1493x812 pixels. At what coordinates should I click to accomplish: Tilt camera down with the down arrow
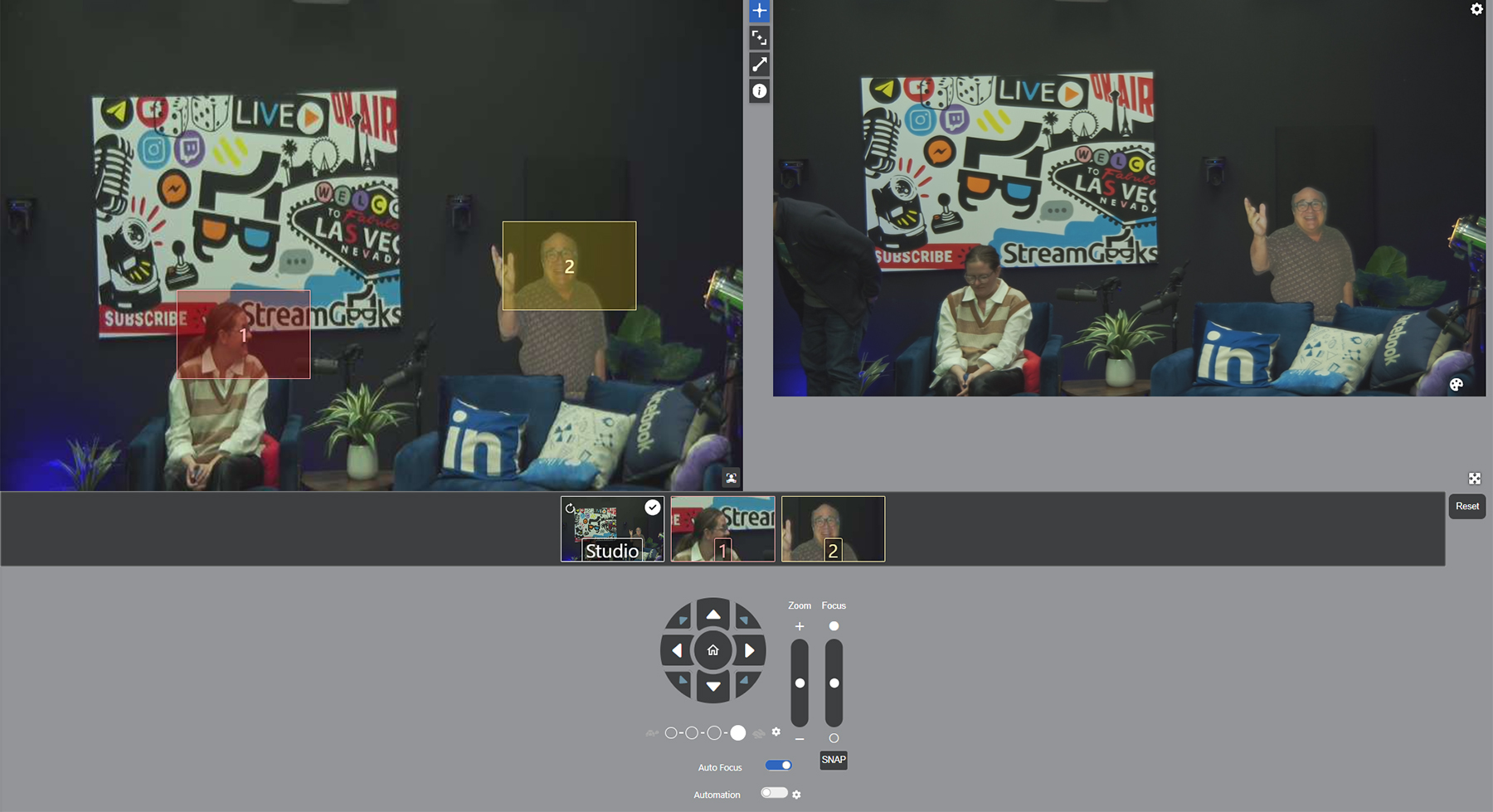(712, 687)
